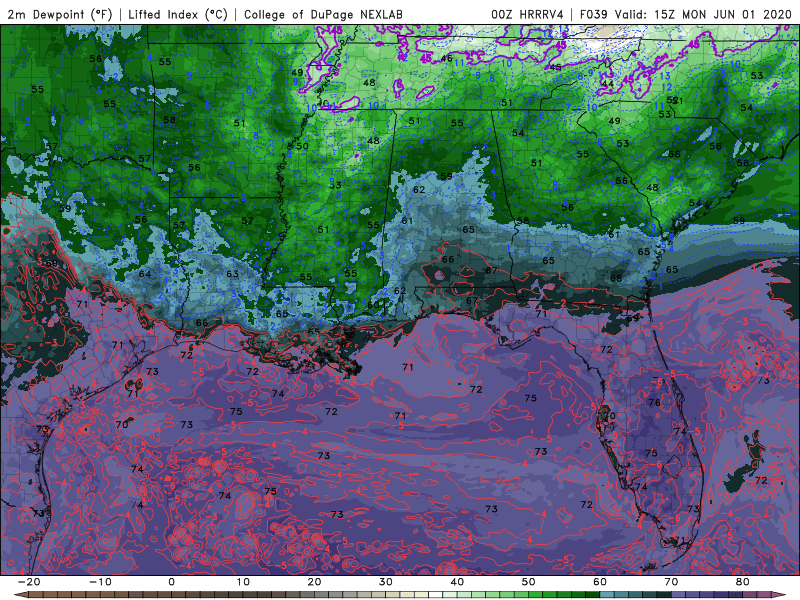Click the '20' colorbar scale label

pos(314,582)
